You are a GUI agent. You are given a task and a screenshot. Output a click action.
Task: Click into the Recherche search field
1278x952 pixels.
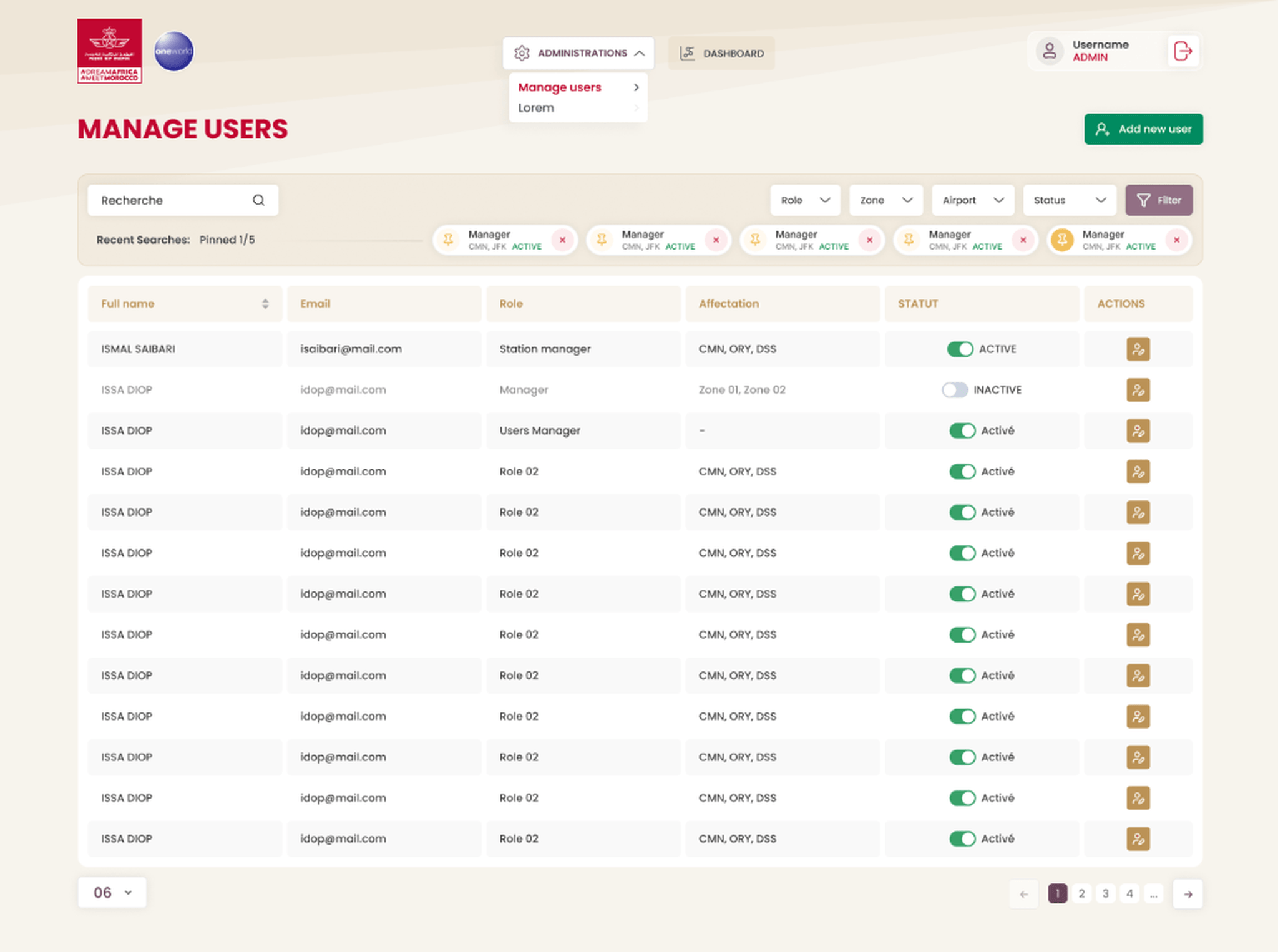183,200
